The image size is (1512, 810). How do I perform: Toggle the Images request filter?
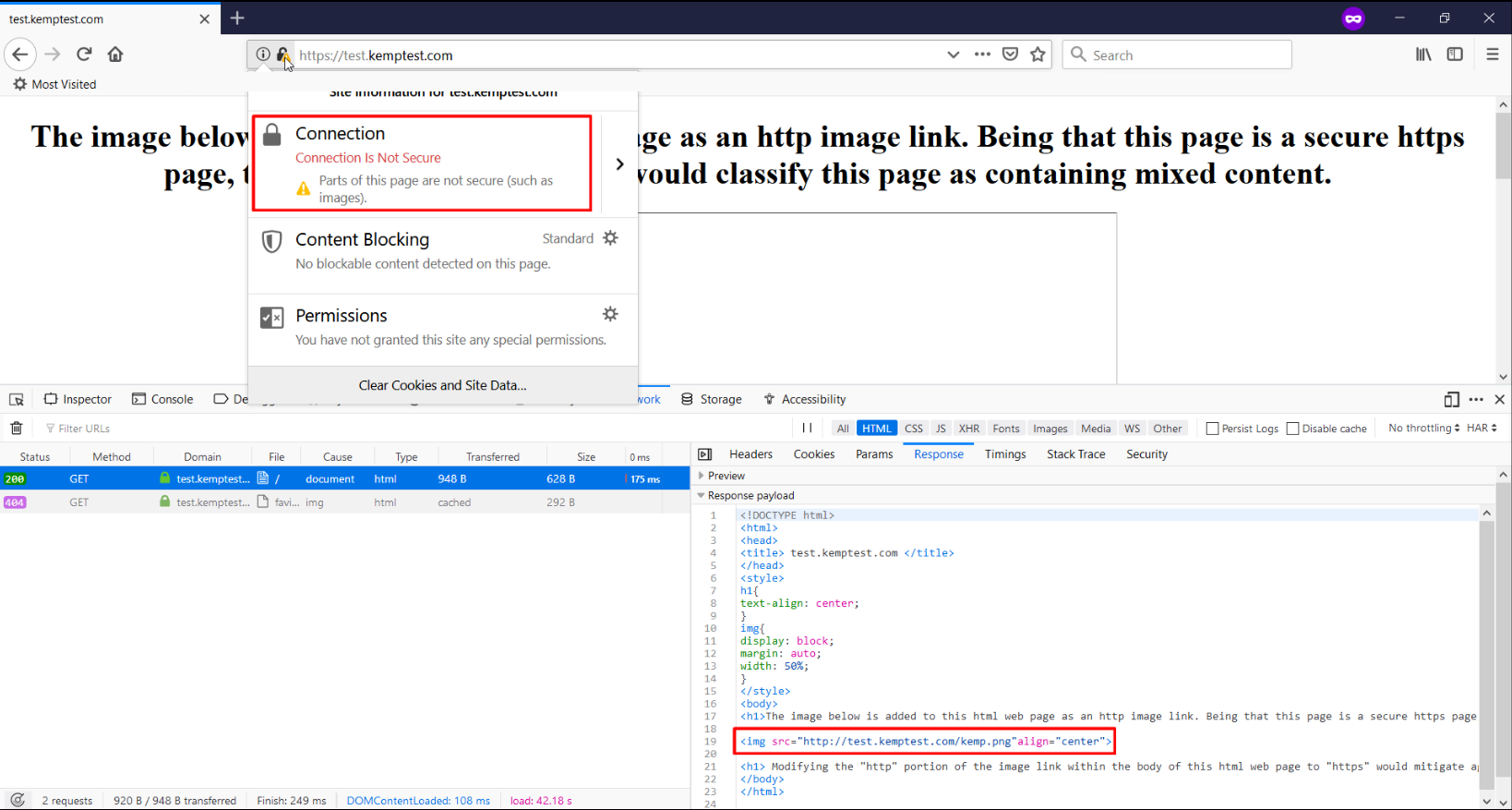[x=1050, y=429]
